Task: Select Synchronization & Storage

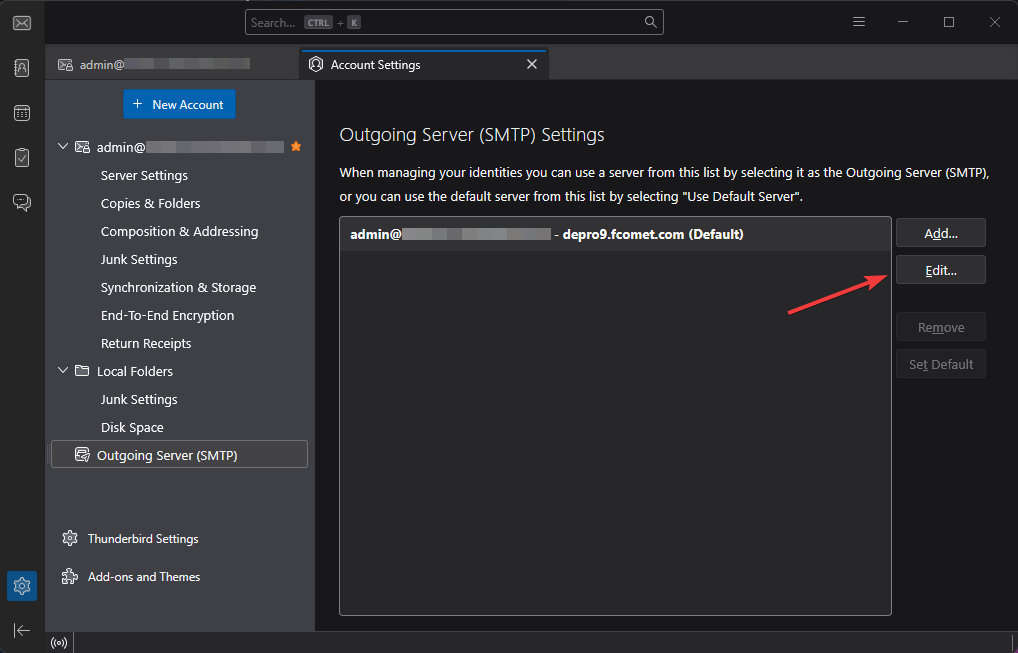Action: click(x=179, y=287)
